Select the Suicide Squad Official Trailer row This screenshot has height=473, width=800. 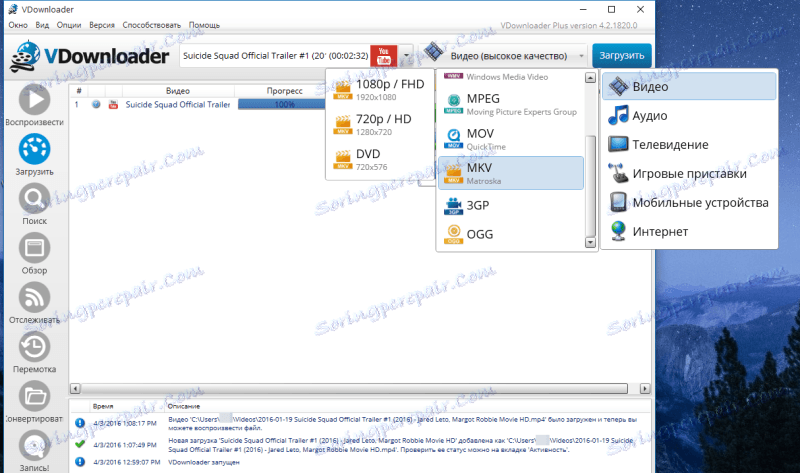178,105
